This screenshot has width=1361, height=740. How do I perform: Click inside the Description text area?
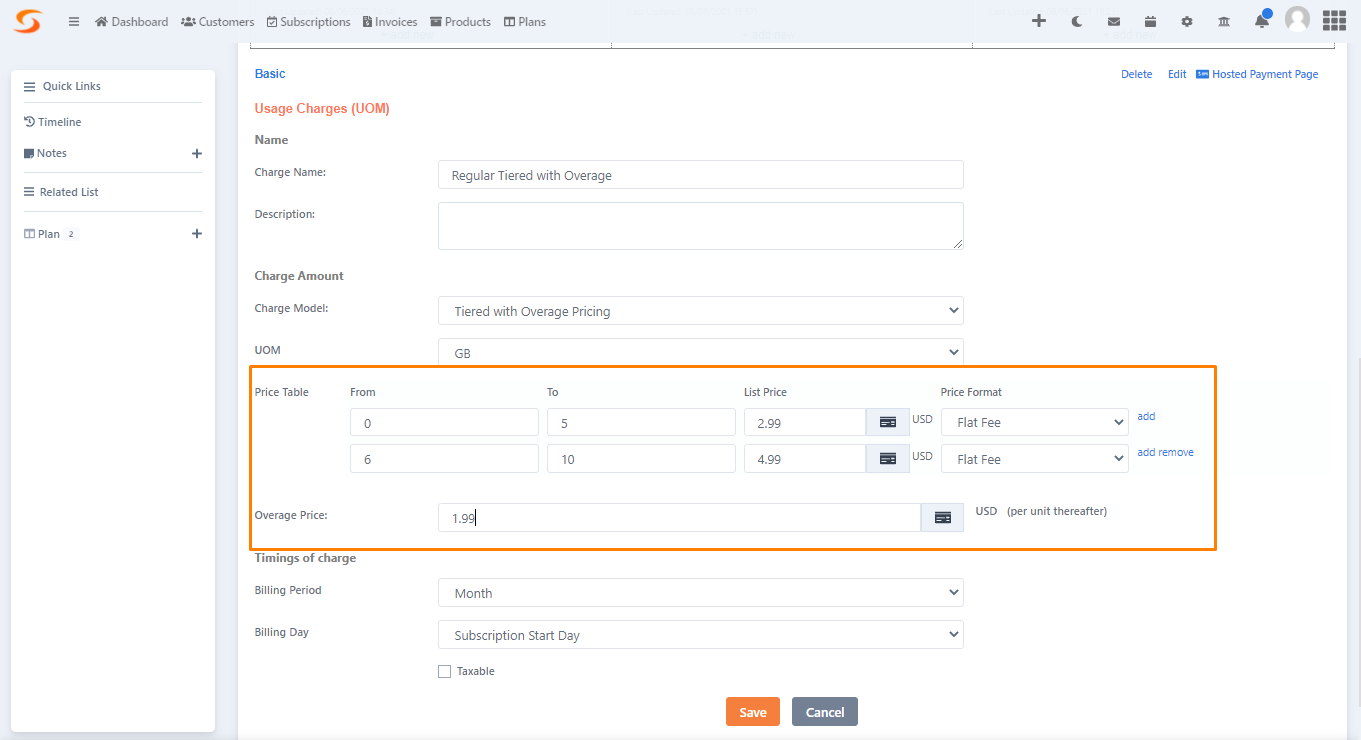tap(700, 225)
